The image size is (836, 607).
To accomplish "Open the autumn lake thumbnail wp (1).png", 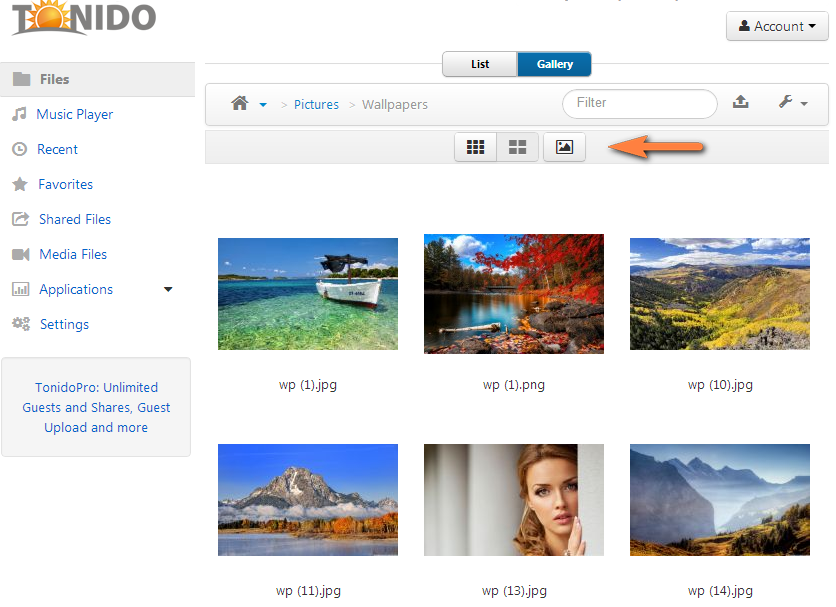I will (x=513, y=294).
